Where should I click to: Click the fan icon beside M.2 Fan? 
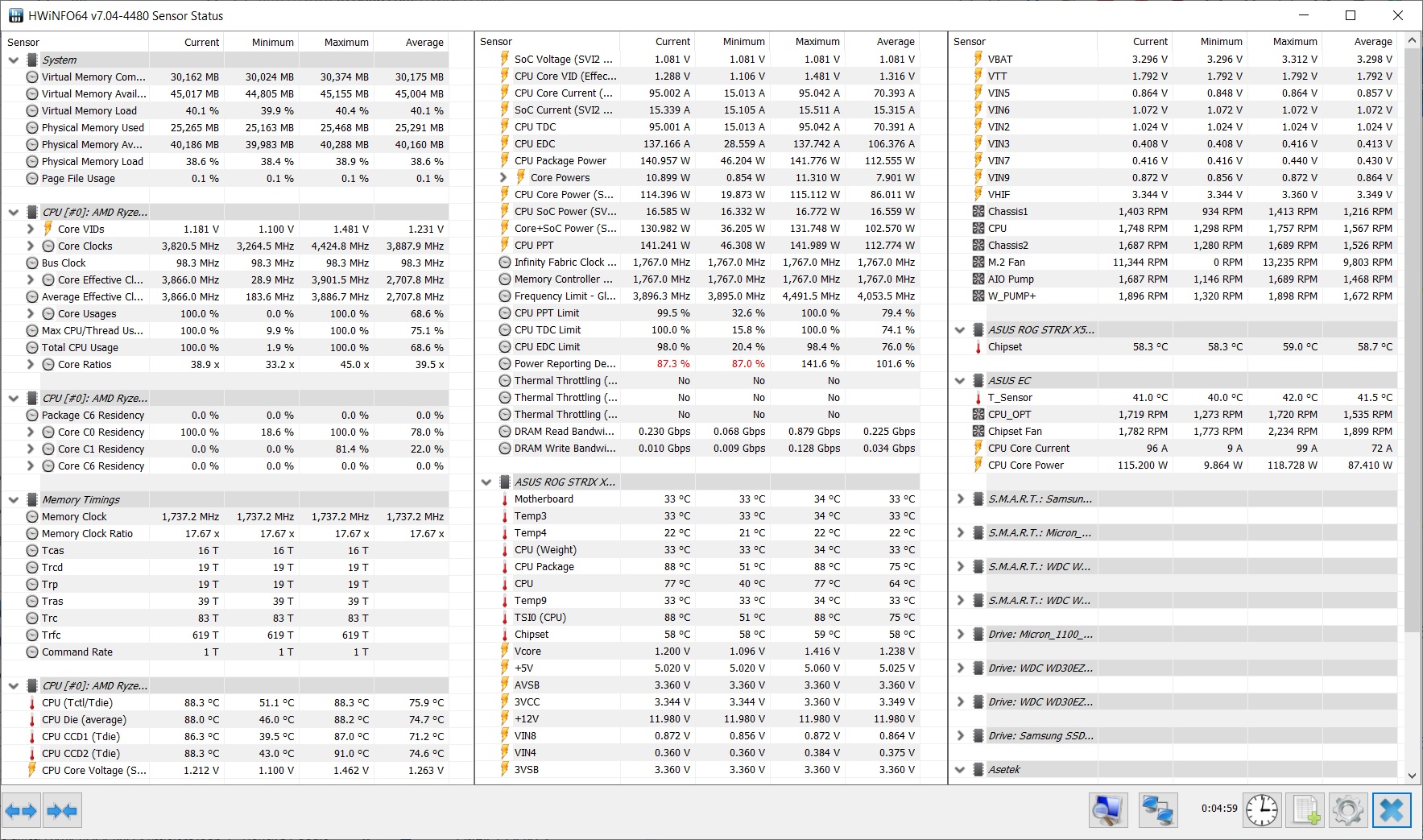978,263
